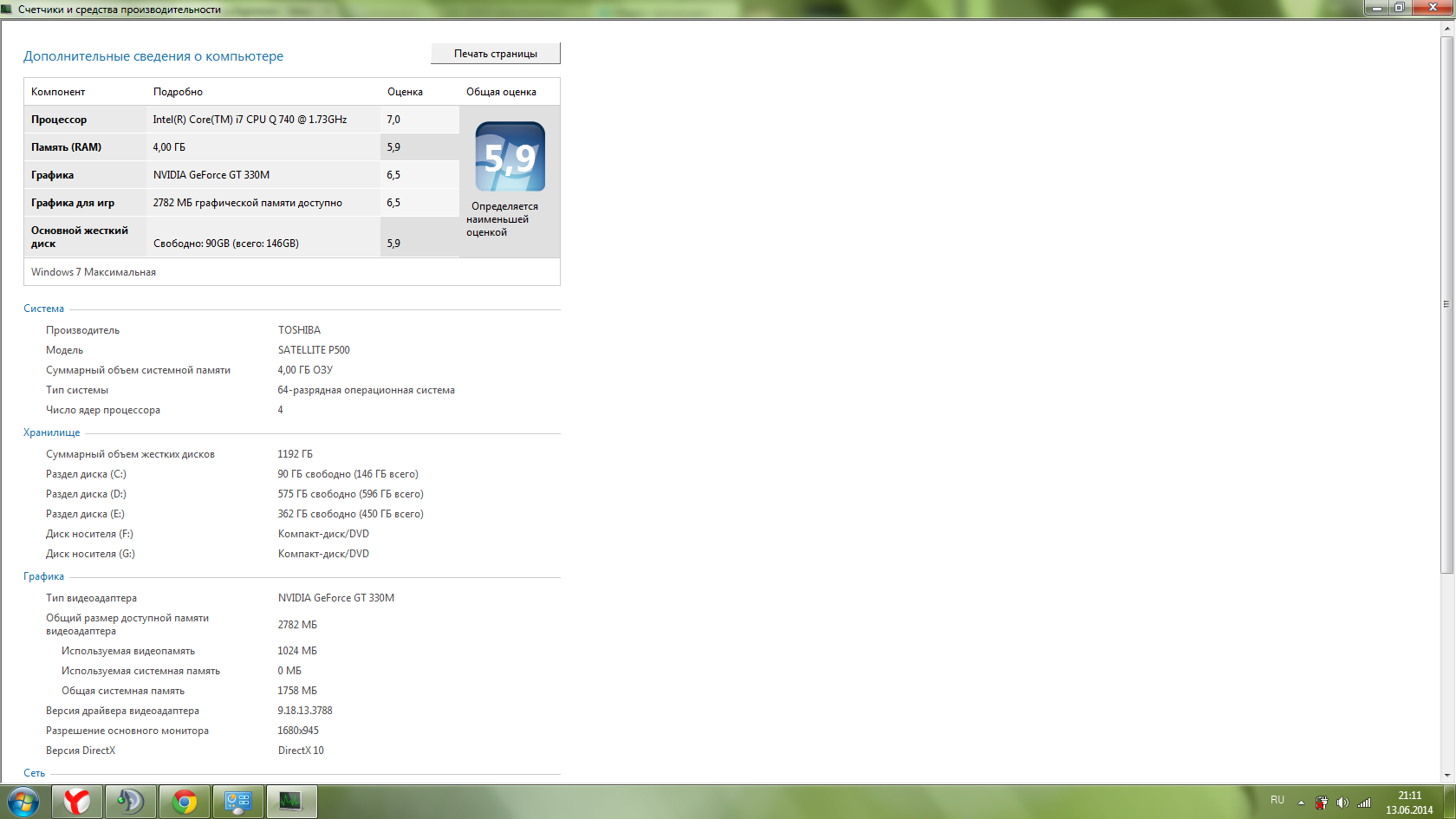Click the Используемая видеопамять label
Image resolution: width=1456 pixels, height=819 pixels.
click(x=128, y=651)
